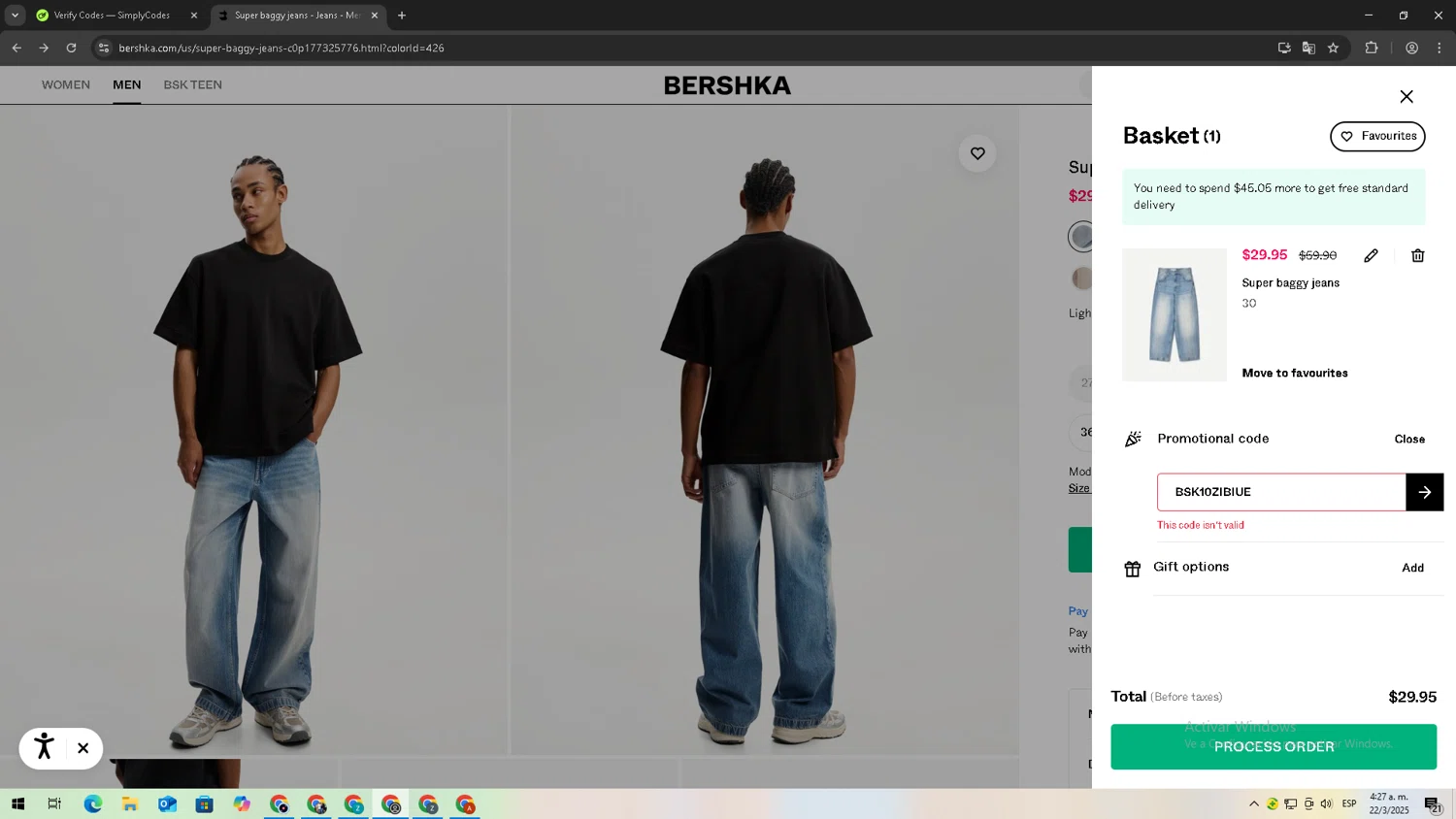Viewport: 1456px width, 819px height.
Task: Add gift options
Action: point(1412,568)
